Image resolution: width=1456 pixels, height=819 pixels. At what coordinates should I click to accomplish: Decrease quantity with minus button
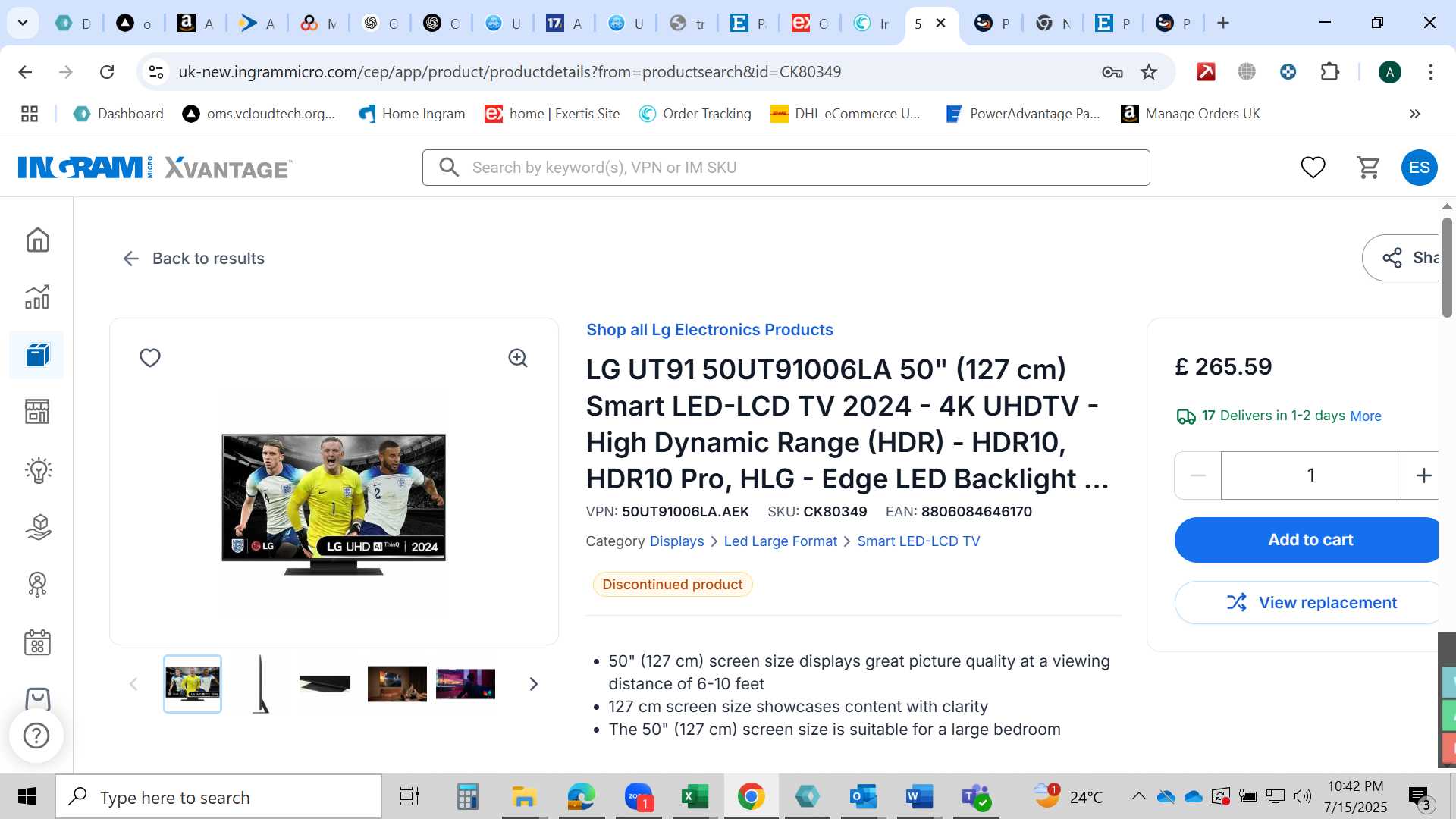click(1197, 475)
